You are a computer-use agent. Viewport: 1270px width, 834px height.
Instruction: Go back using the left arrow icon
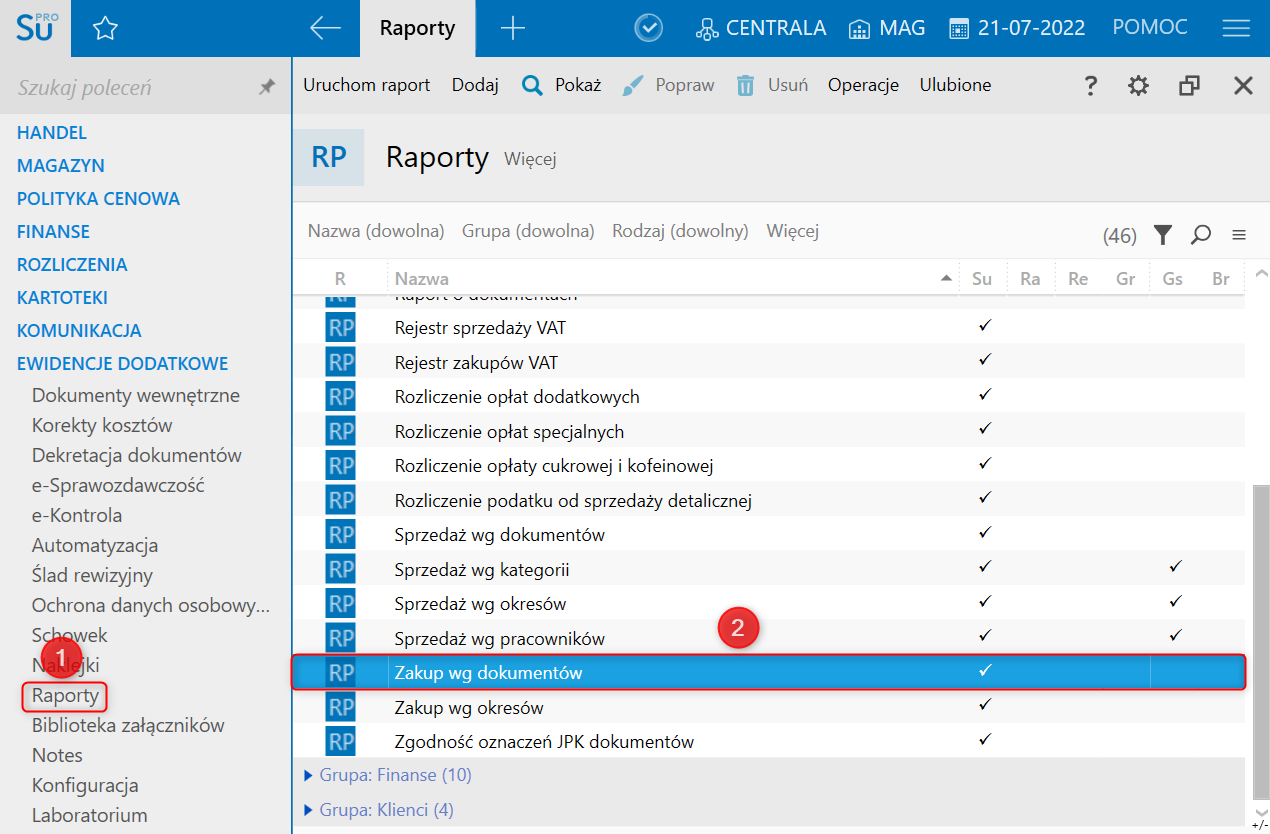pyautogui.click(x=325, y=29)
